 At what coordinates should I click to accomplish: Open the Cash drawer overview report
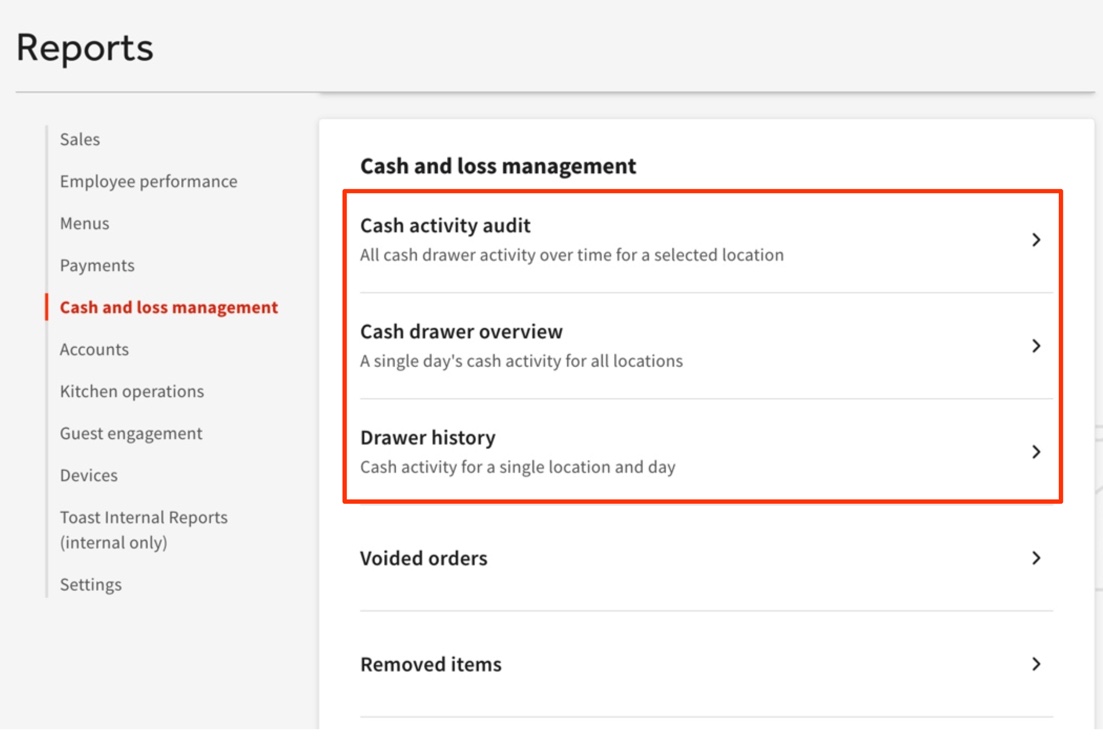point(461,331)
